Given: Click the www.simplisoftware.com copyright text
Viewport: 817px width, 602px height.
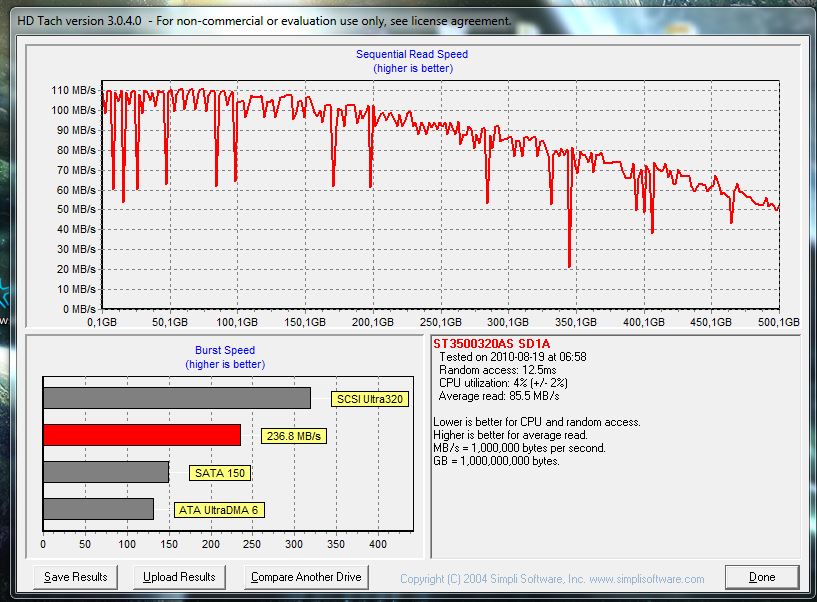Looking at the screenshot, I should 647,579.
